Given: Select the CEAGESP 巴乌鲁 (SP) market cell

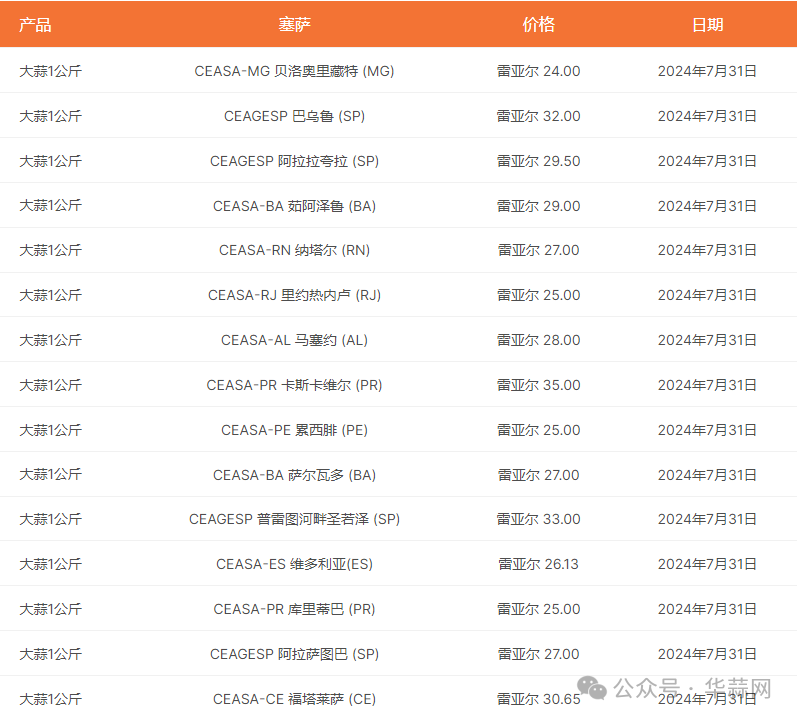Looking at the screenshot, I should (x=294, y=116).
